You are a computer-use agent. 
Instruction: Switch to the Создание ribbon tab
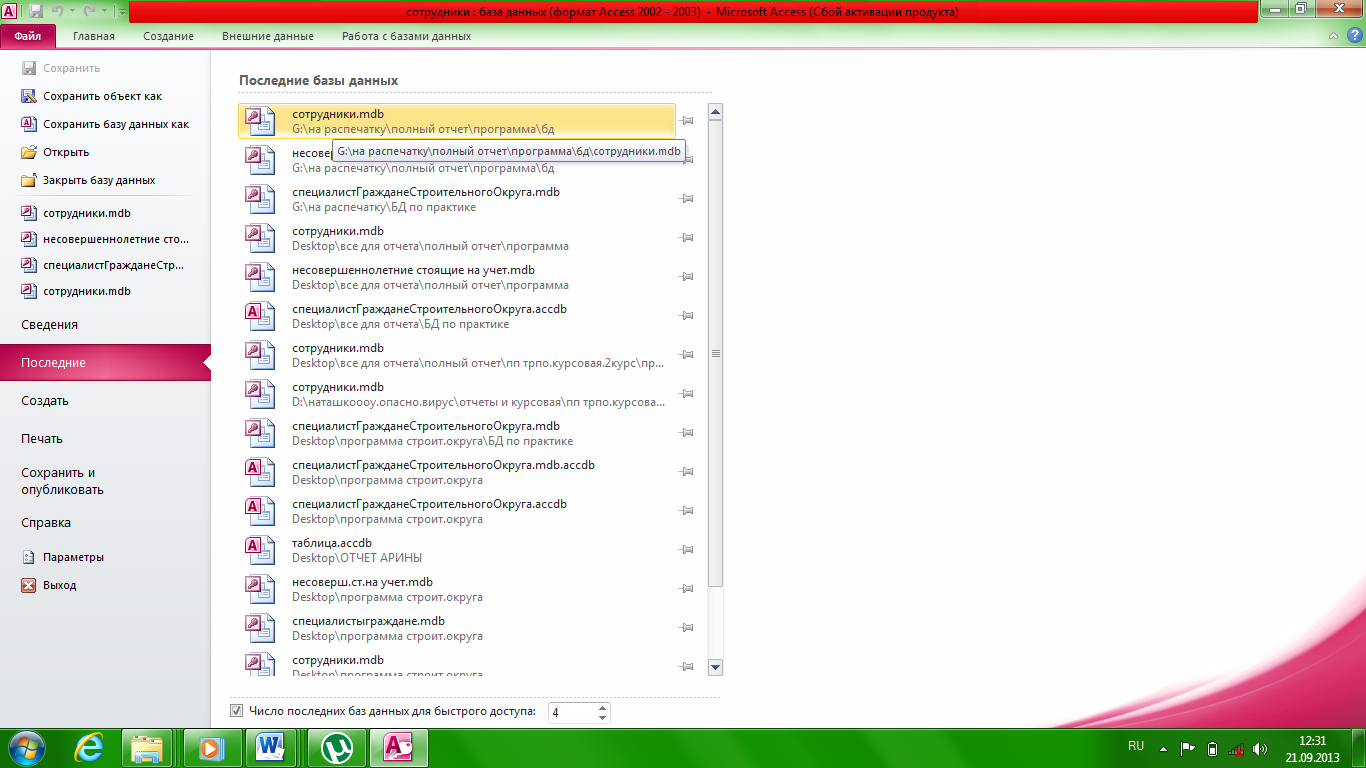[x=168, y=36]
